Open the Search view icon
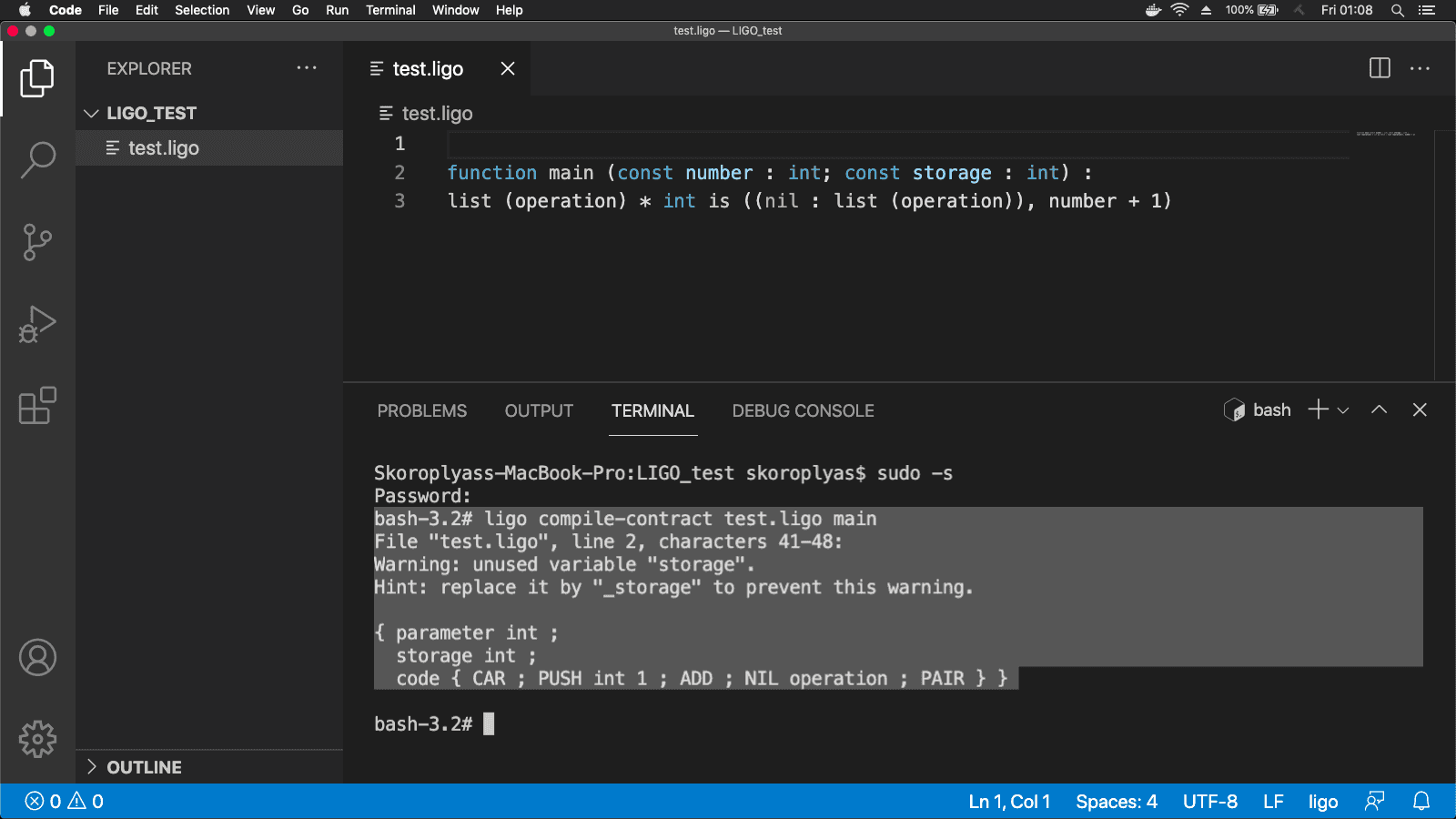 [37, 160]
